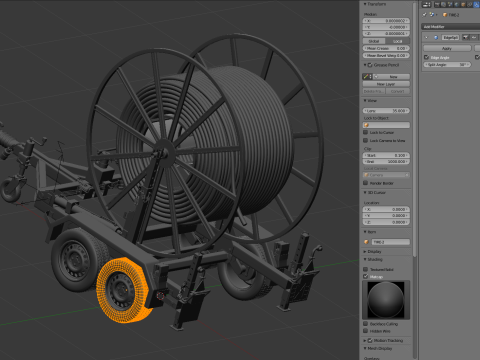Click the New Layer button

[386, 84]
